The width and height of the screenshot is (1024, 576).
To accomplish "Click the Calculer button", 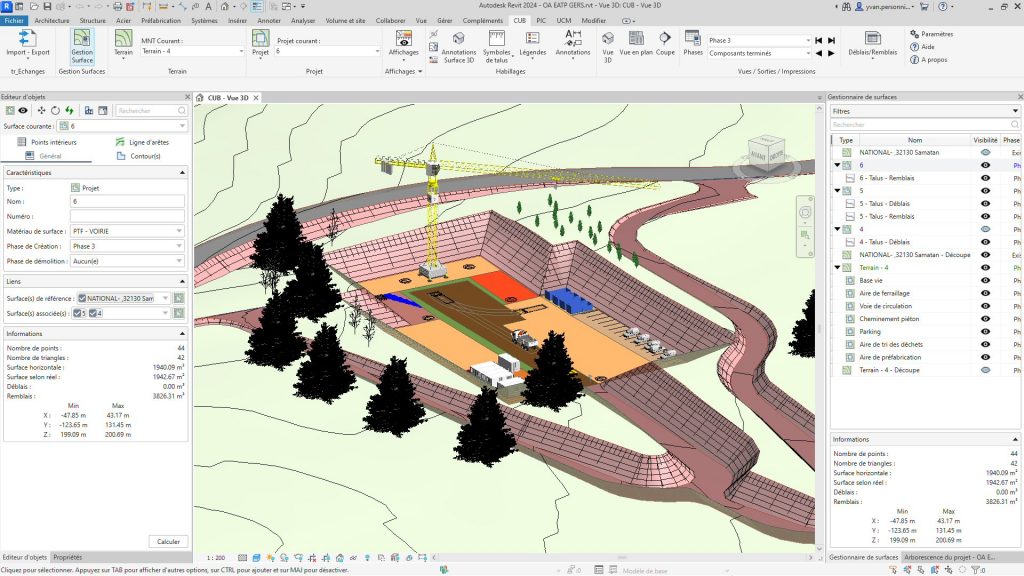I will click(168, 541).
